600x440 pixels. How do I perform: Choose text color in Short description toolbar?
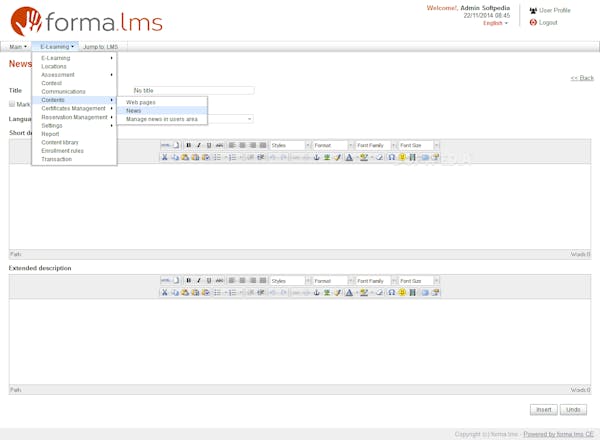pos(349,157)
